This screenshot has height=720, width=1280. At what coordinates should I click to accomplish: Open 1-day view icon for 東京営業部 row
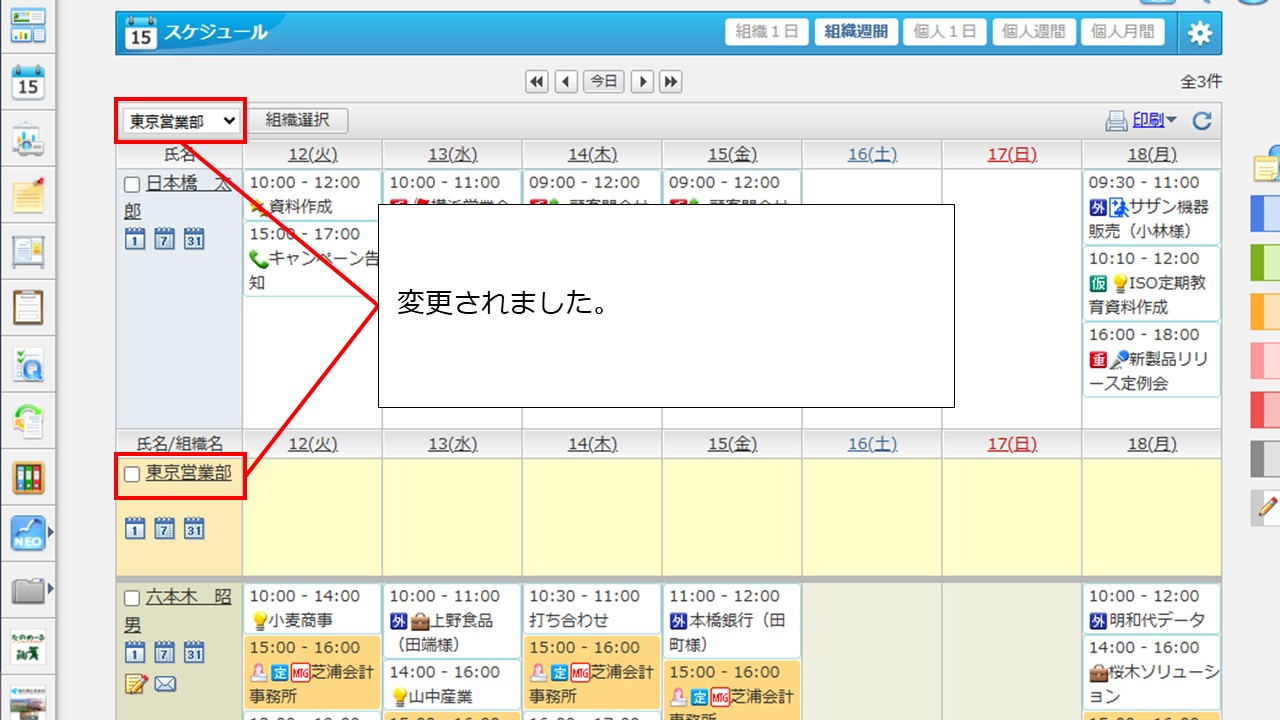click(135, 528)
